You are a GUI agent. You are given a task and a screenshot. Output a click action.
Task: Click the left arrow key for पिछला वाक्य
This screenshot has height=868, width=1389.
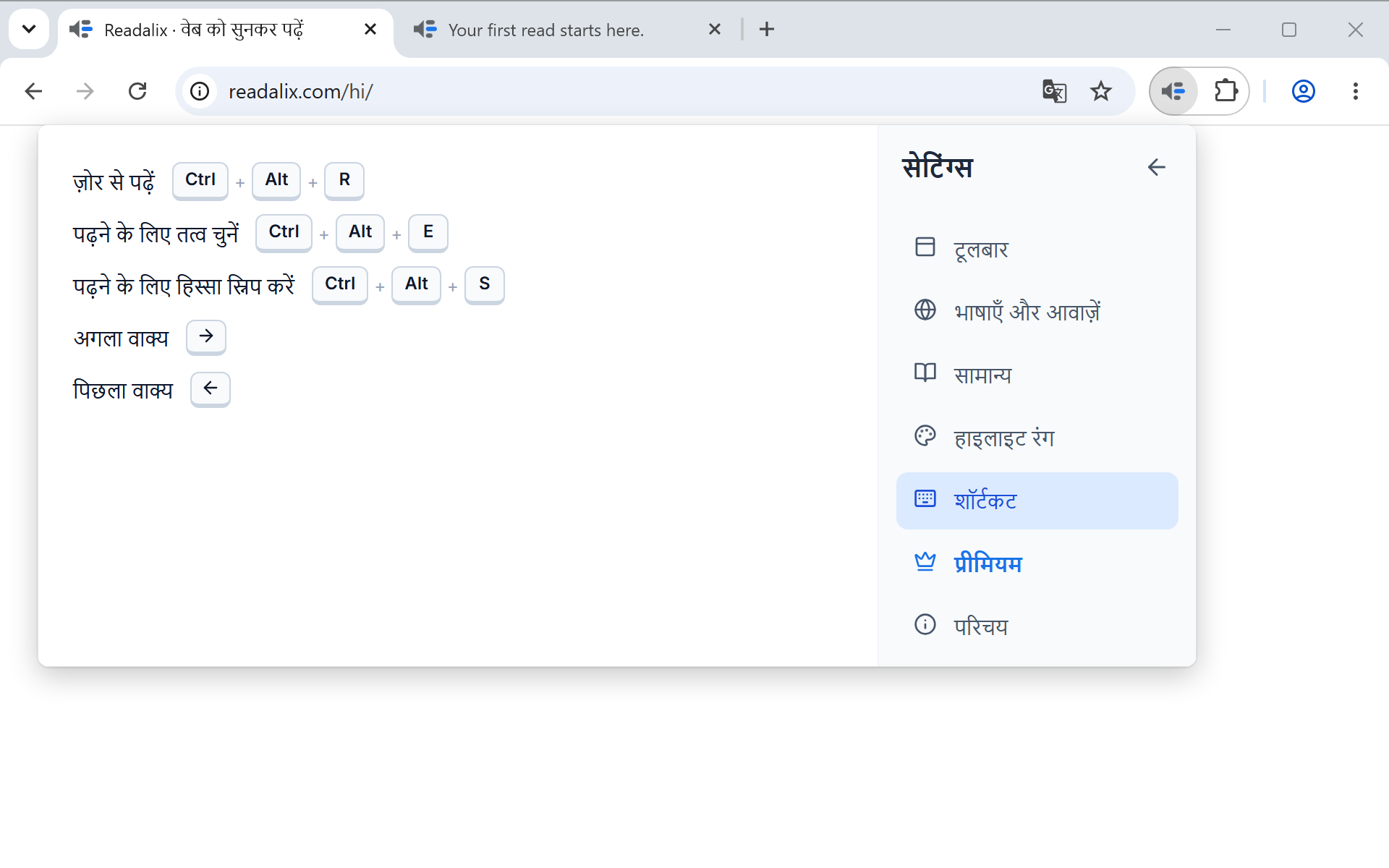pos(211,388)
